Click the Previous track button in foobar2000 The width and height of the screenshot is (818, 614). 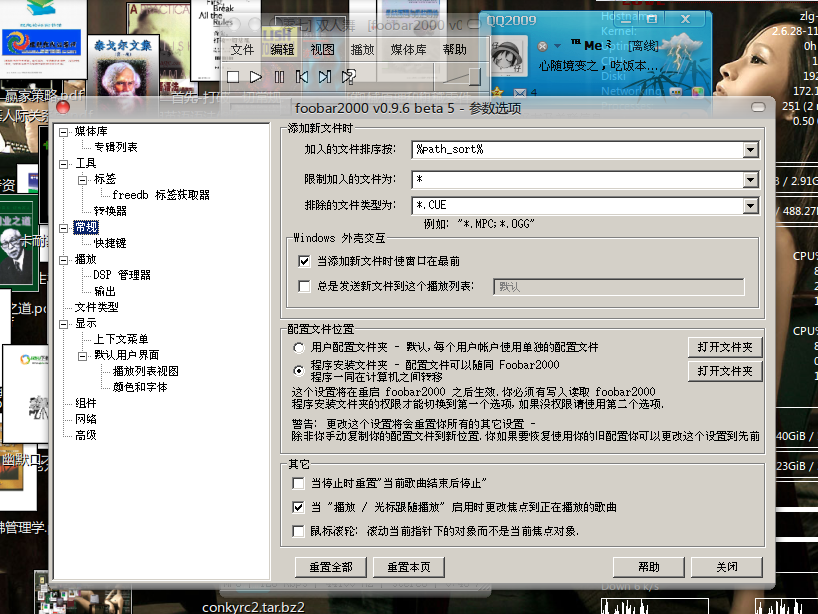[x=302, y=77]
